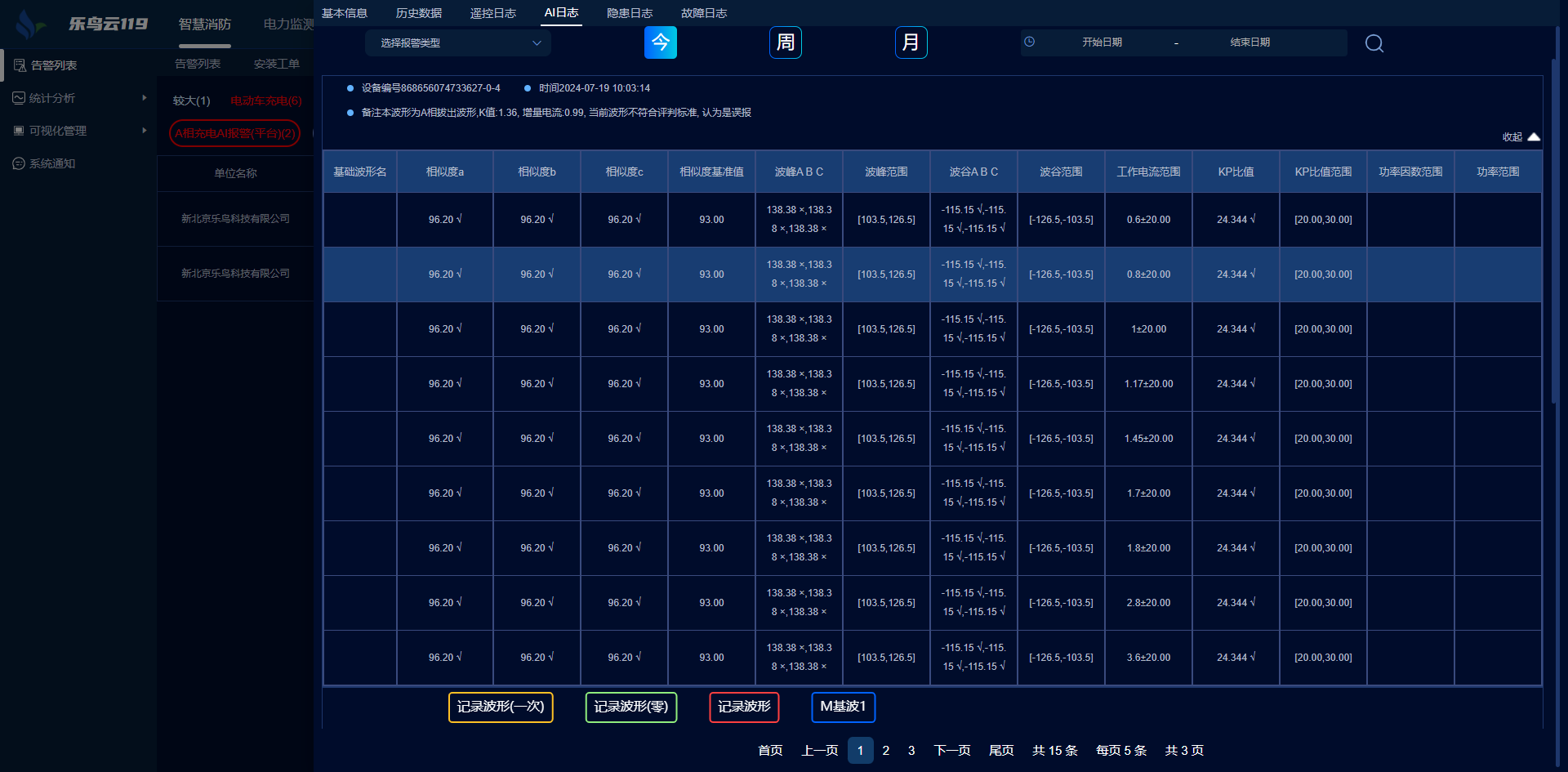Select the 月 (month) filter icon
The height and width of the screenshot is (772, 1568).
tap(911, 42)
